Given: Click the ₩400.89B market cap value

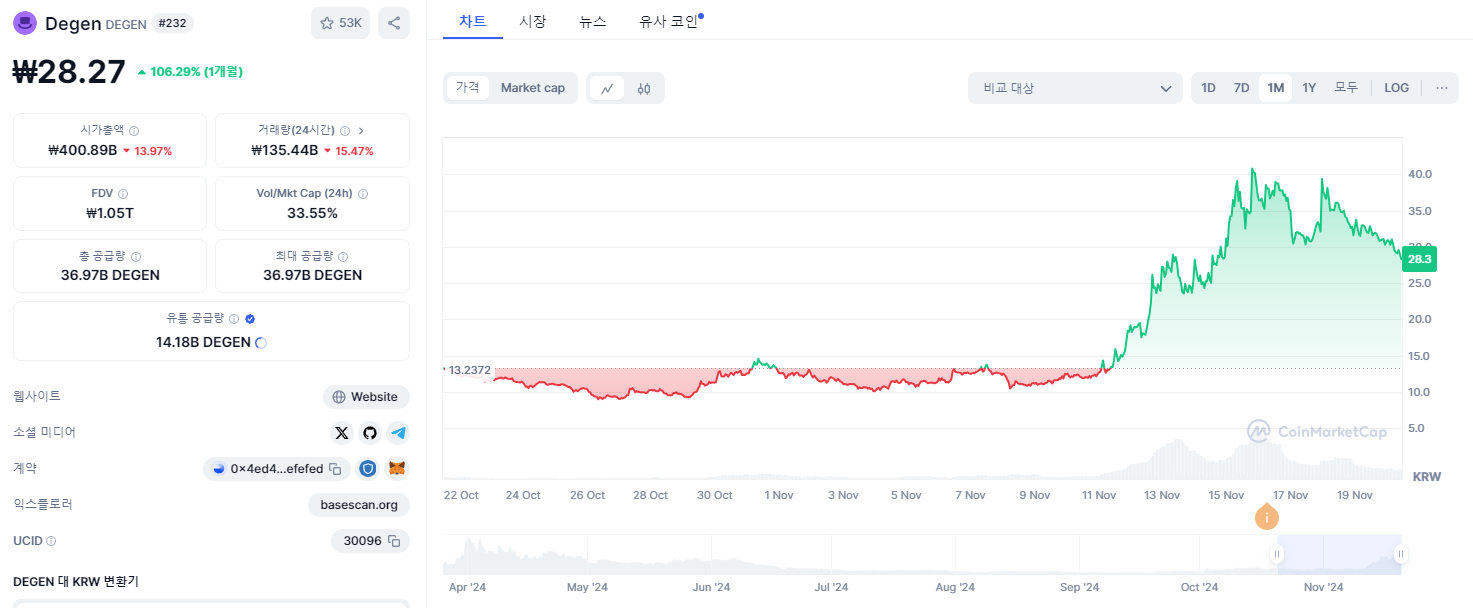Looking at the screenshot, I should click(82, 151).
